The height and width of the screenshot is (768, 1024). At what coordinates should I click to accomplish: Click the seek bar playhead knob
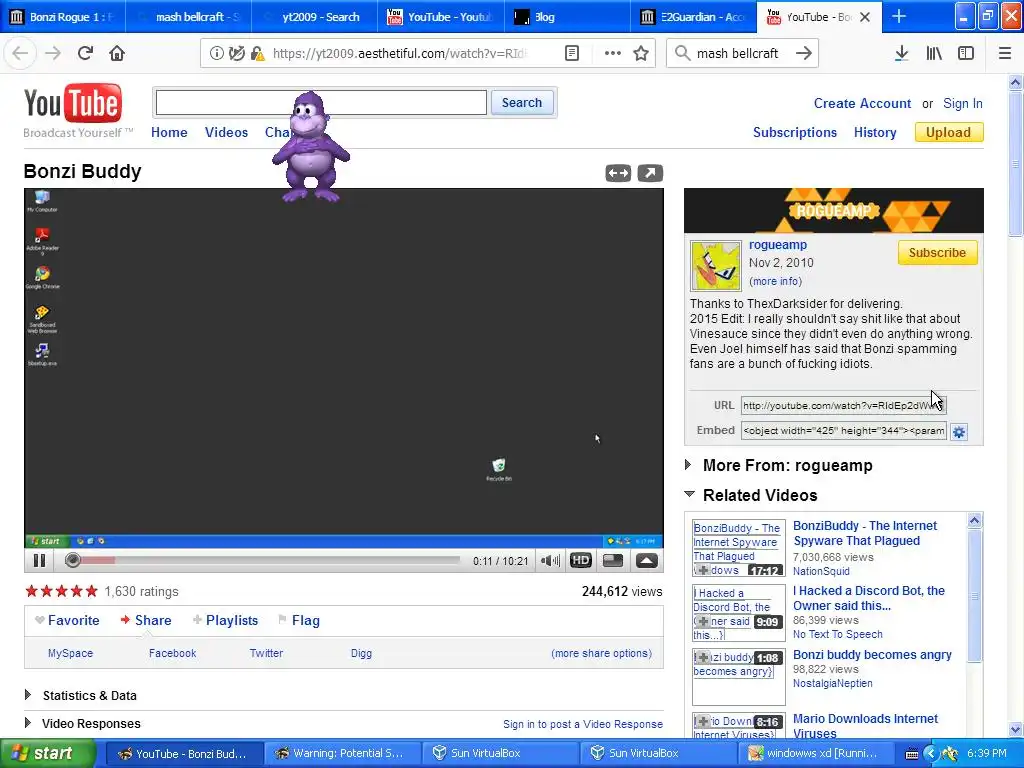tap(72, 560)
